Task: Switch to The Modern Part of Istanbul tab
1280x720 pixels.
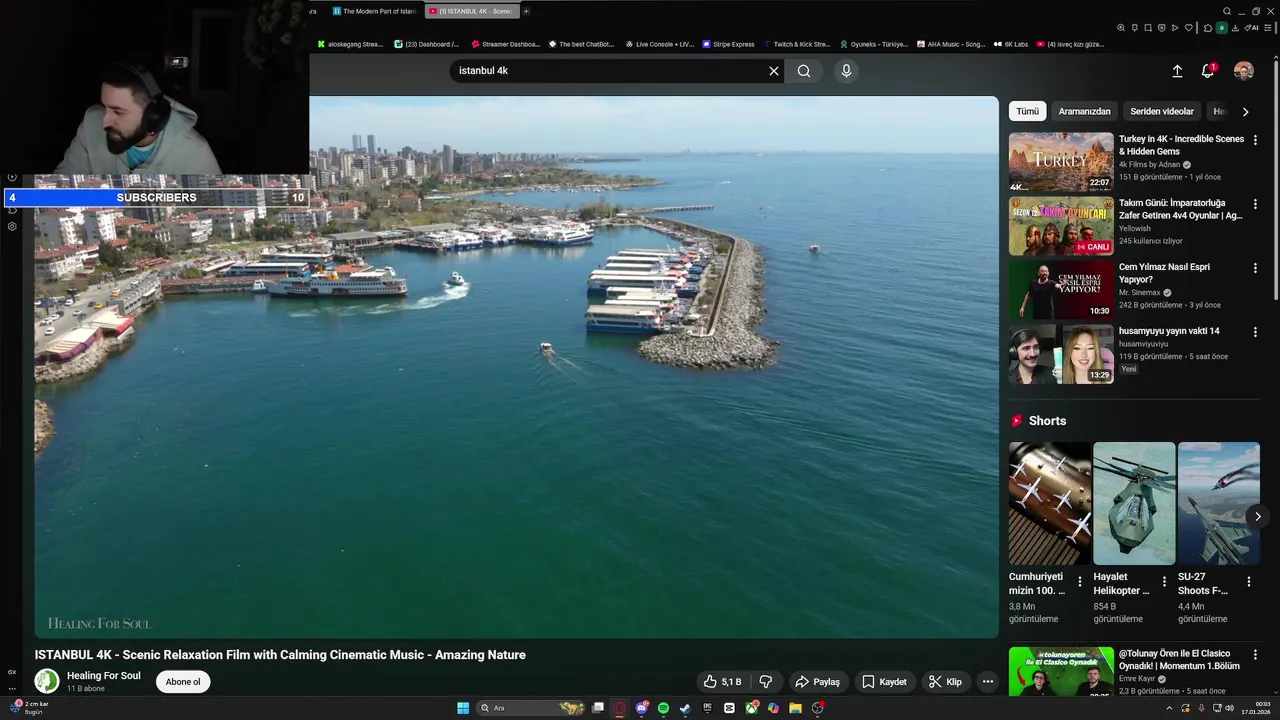Action: click(374, 11)
